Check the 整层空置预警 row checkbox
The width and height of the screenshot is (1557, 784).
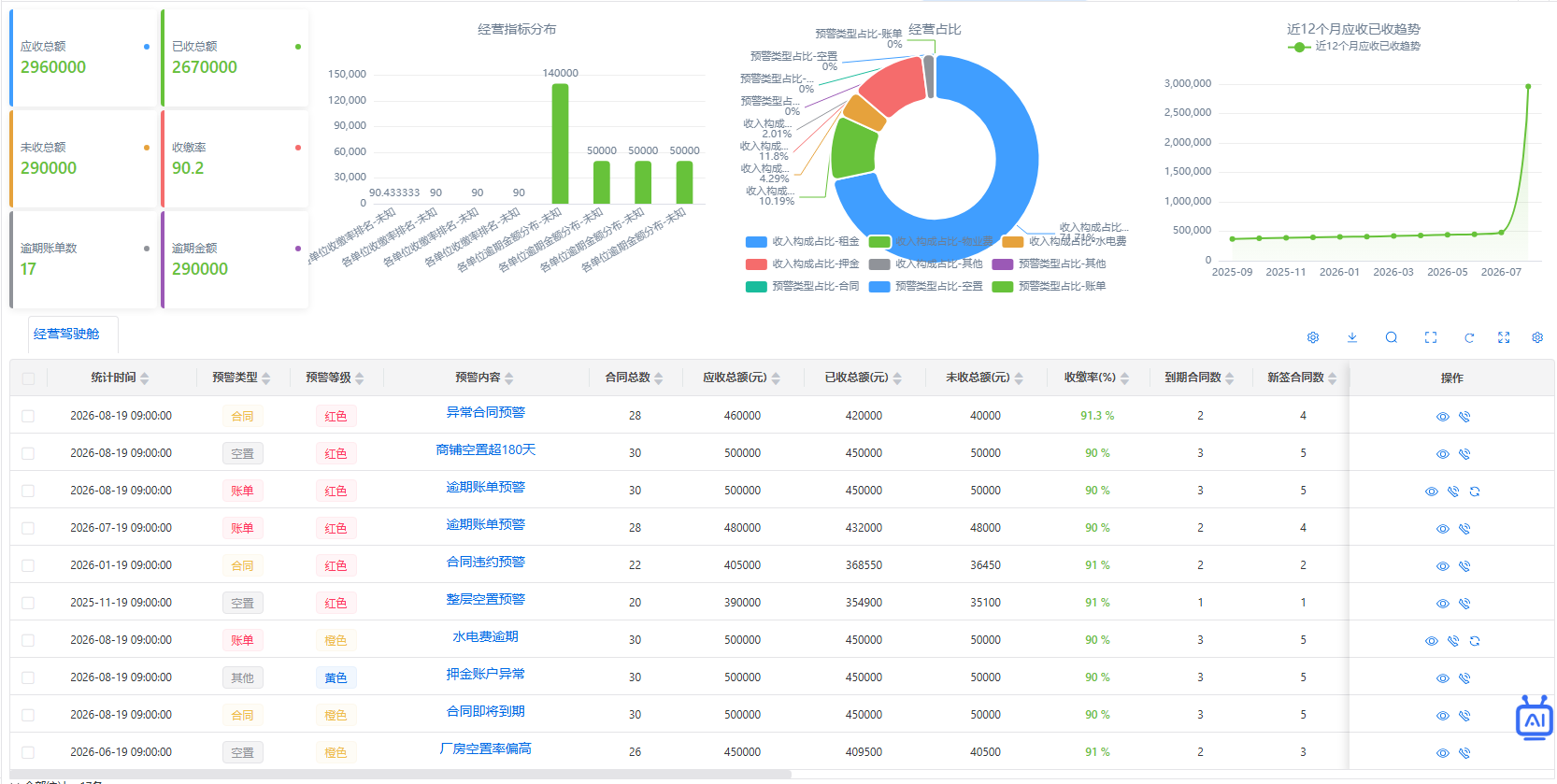pos(28,603)
